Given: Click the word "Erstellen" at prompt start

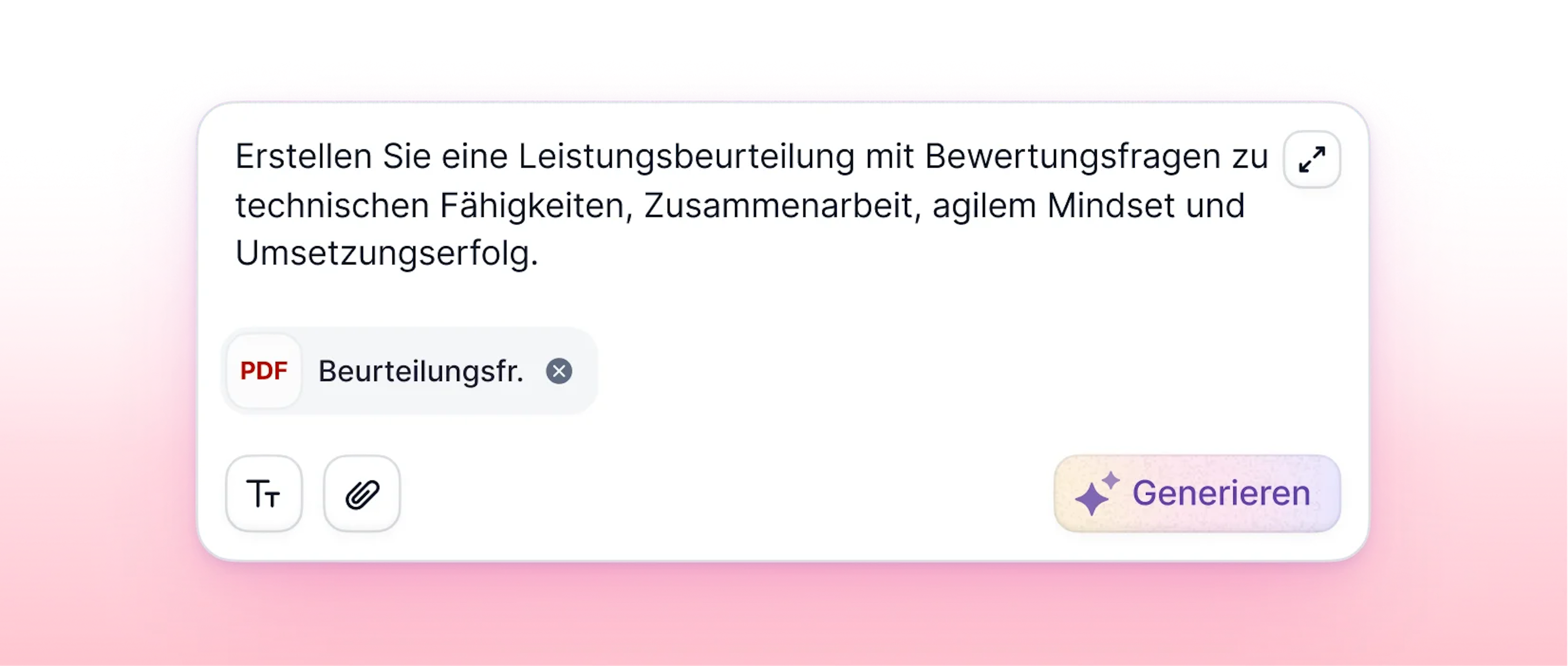Looking at the screenshot, I should (x=304, y=156).
